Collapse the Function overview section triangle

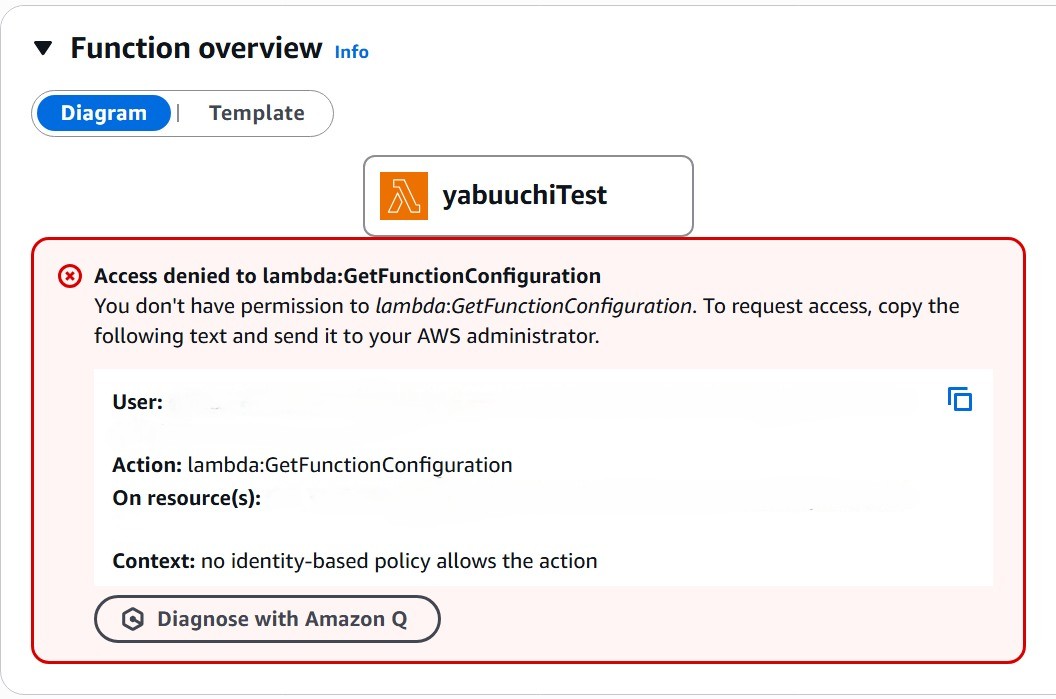click(42, 48)
